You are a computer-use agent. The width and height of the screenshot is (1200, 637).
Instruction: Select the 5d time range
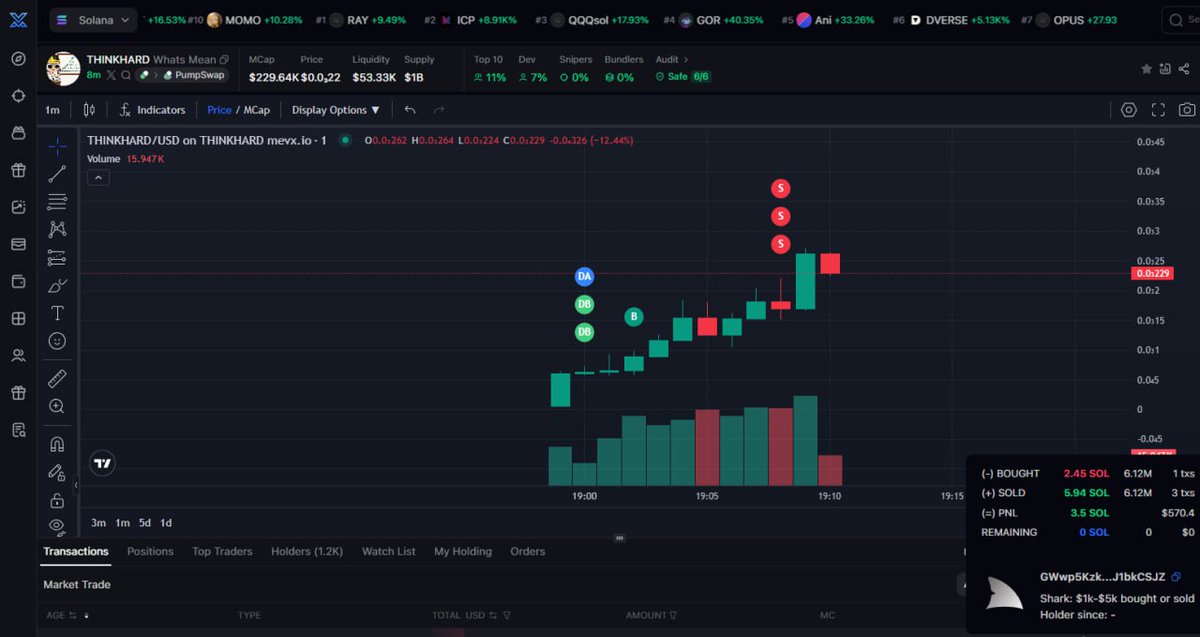[145, 523]
